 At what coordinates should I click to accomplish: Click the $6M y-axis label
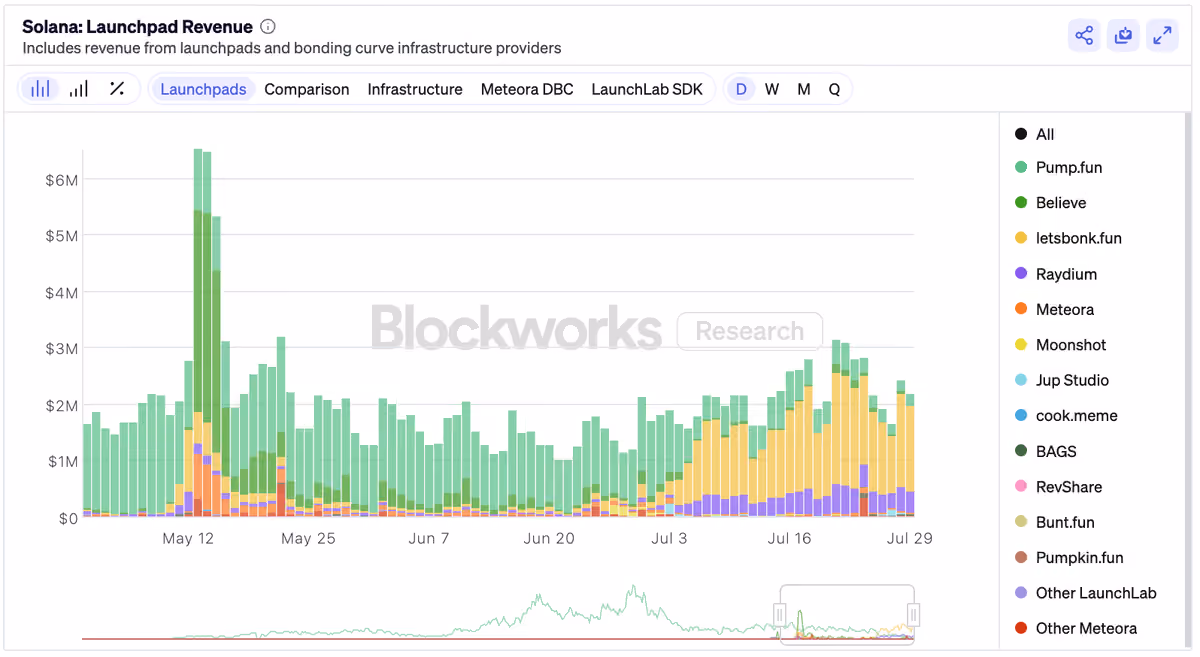[x=62, y=179]
